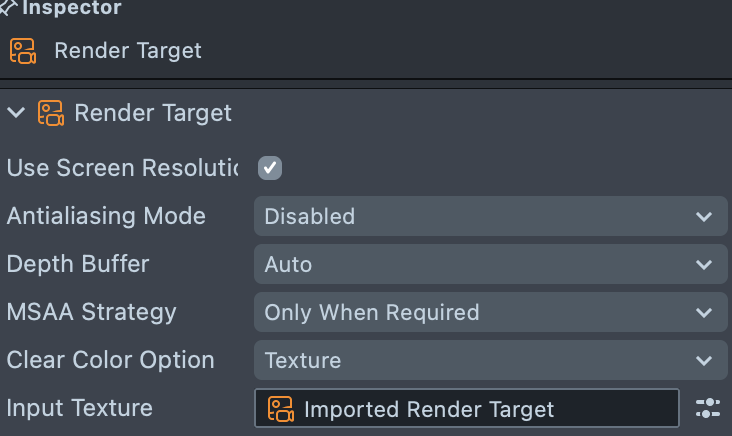This screenshot has height=436, width=732.
Task: Open the Input Texture picker options icon
Action: (x=708, y=408)
